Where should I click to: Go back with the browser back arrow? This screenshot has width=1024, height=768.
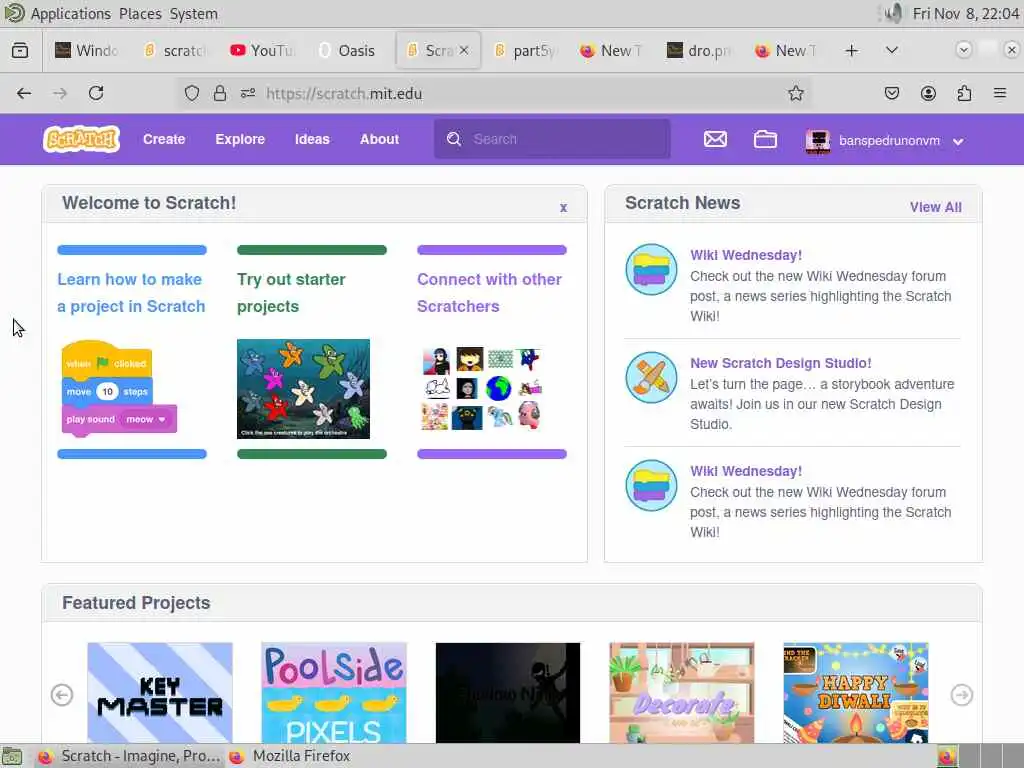coord(24,93)
